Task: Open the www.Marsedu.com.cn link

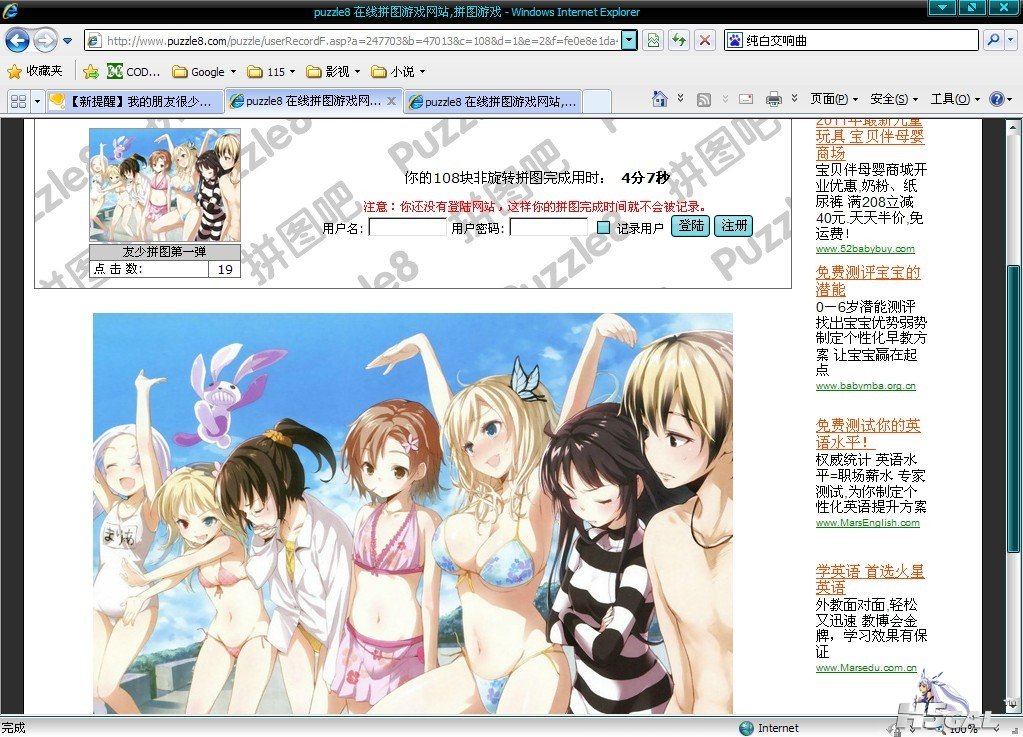Action: click(866, 668)
